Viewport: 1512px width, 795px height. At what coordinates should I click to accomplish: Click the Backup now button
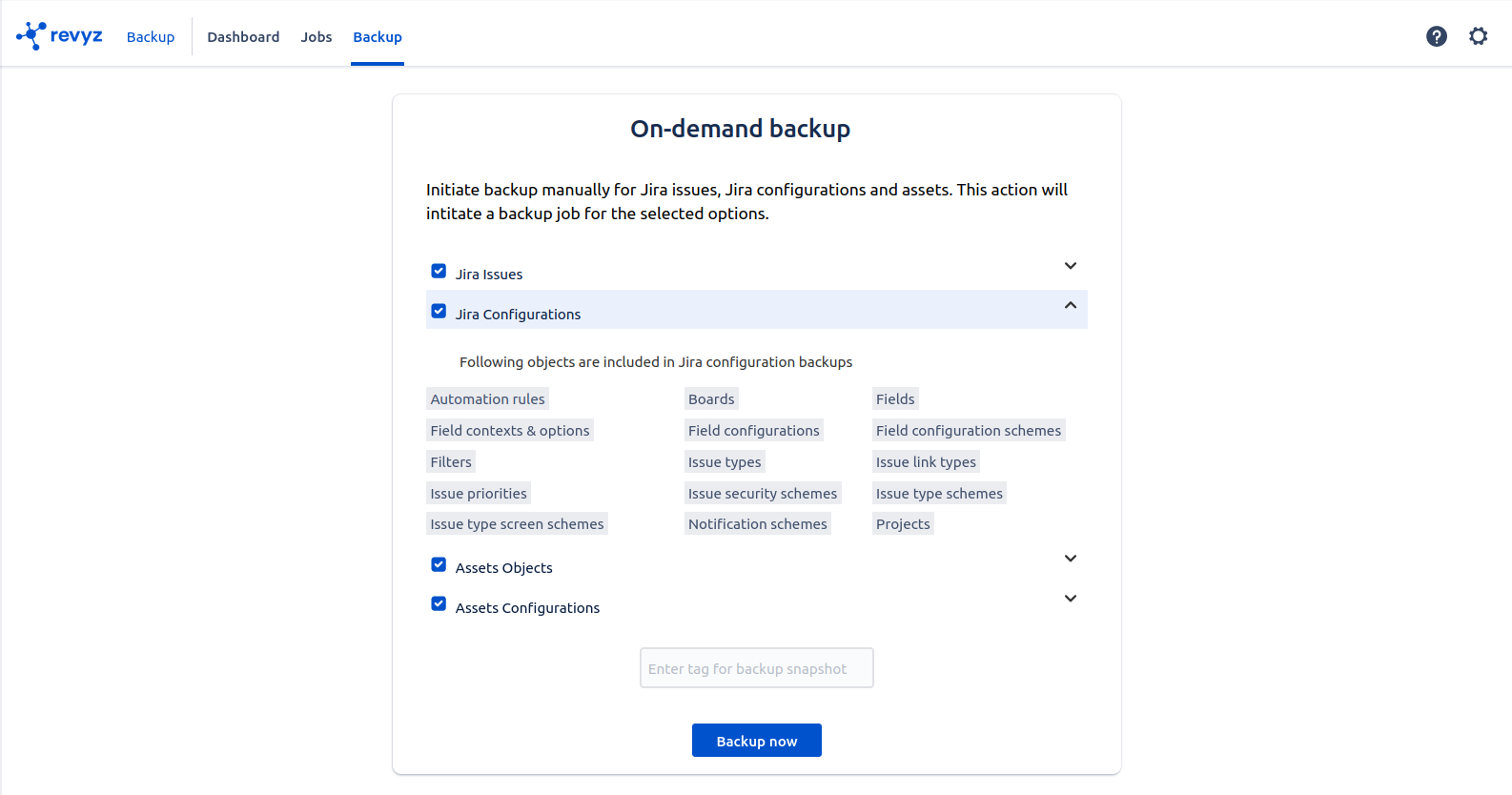click(756, 741)
